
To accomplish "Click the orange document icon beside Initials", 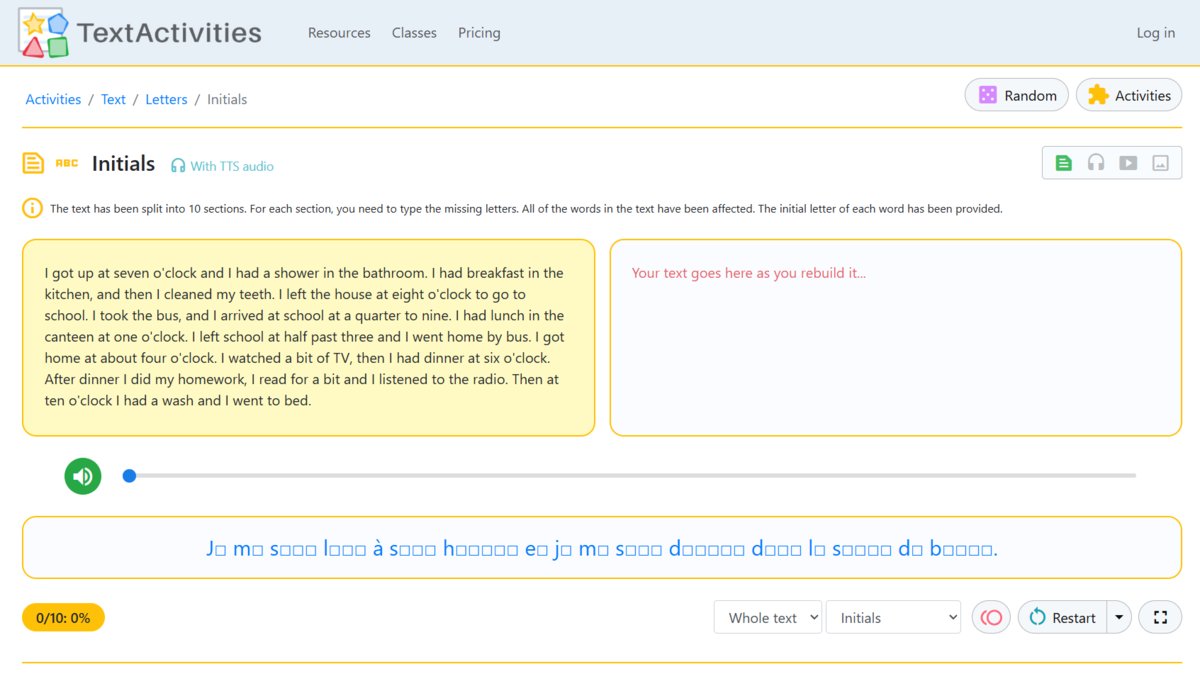I will tap(33, 163).
